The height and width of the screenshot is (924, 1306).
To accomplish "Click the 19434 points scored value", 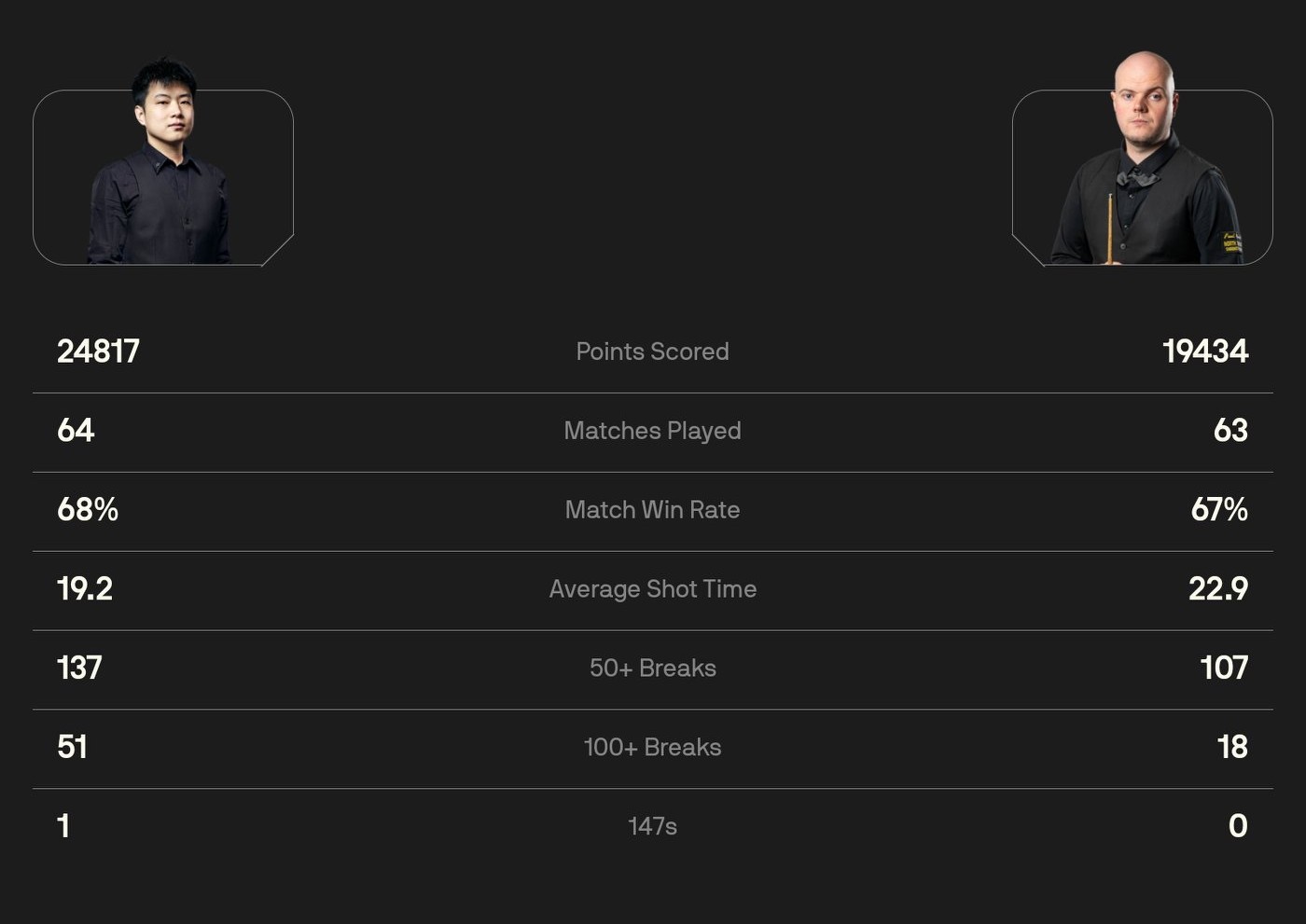I will pos(1204,352).
